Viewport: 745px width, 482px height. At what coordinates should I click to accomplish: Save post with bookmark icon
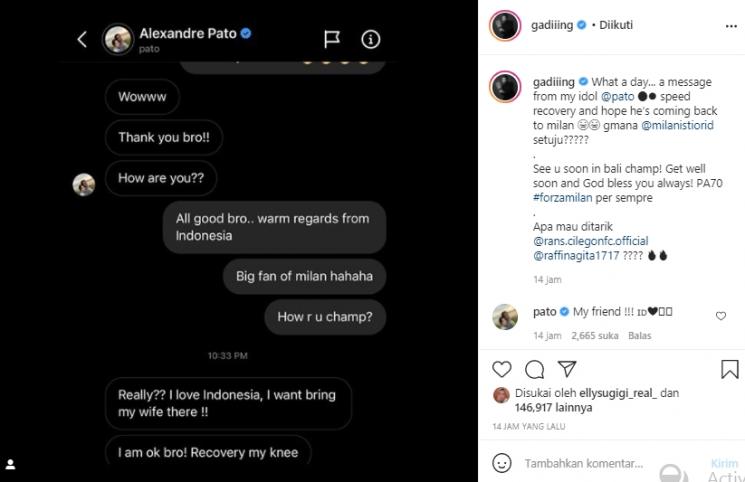(x=730, y=369)
